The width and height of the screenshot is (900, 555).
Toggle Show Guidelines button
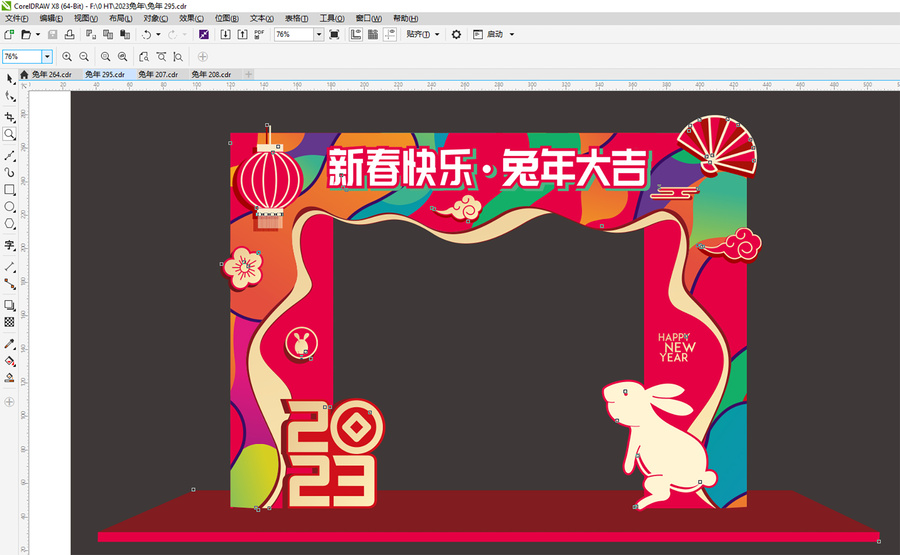tap(390, 34)
